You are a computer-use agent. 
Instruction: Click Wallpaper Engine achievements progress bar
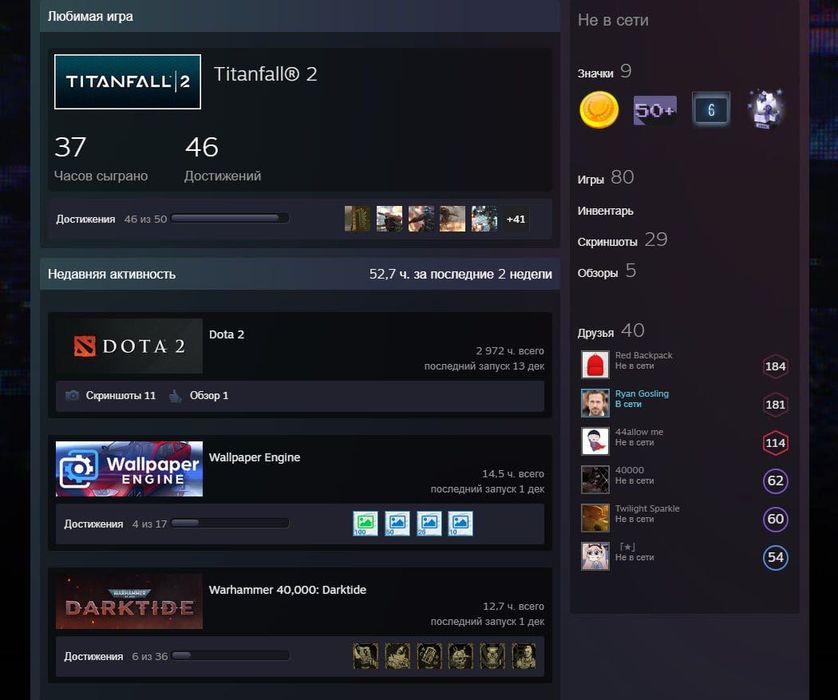pos(230,523)
